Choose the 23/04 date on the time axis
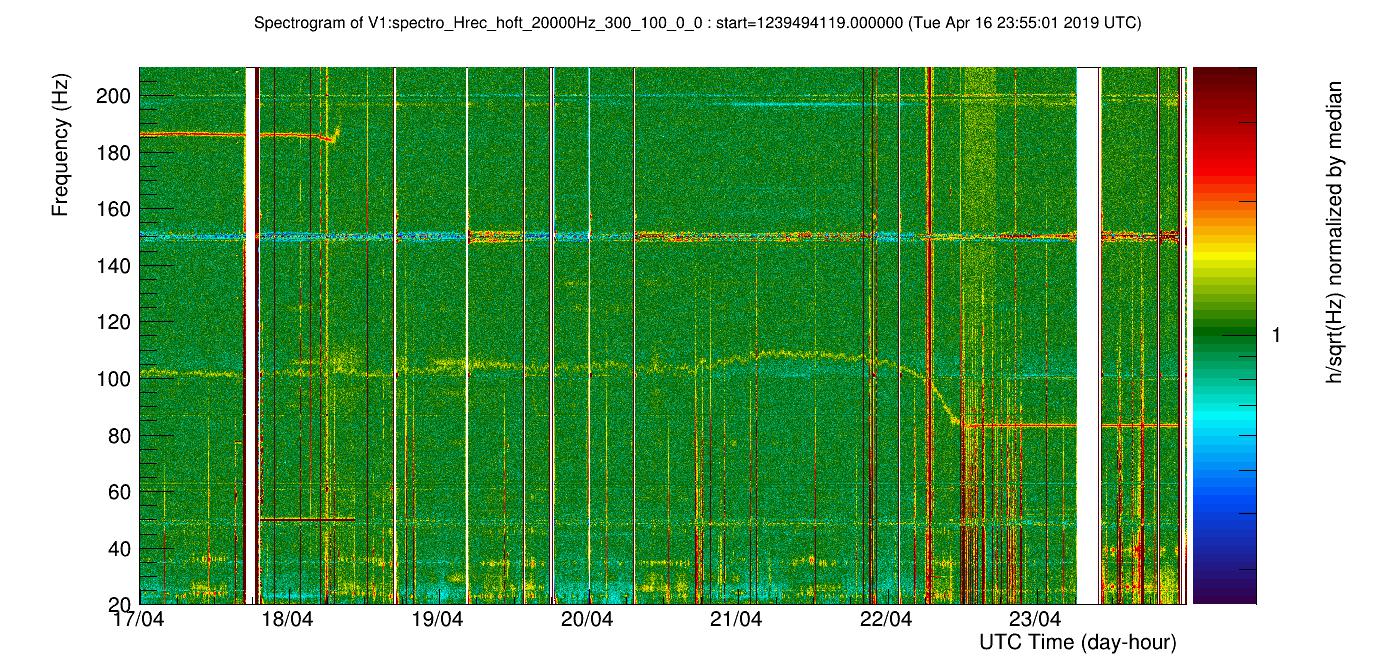 tap(1035, 619)
